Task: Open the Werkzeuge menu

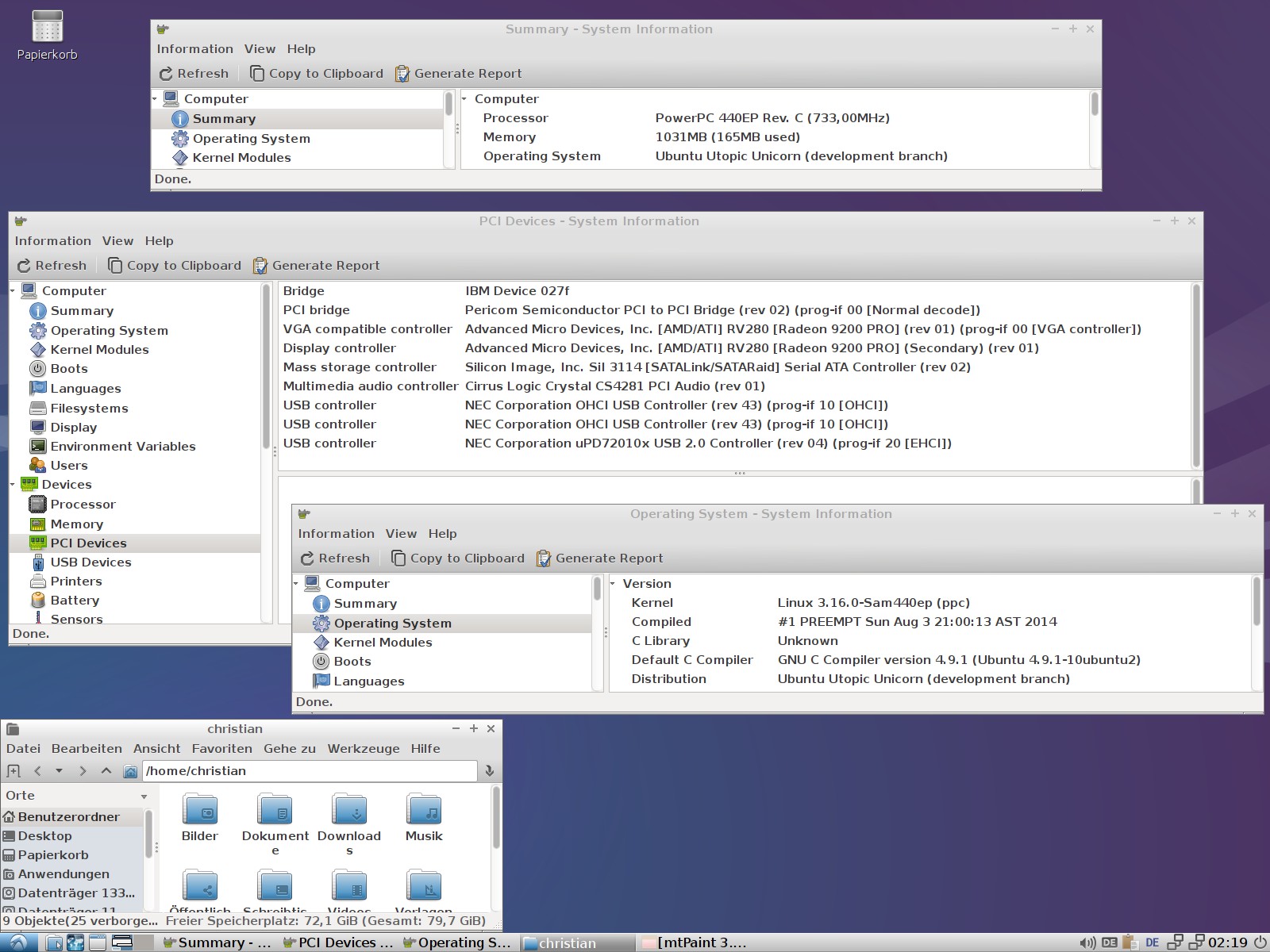Action: pos(364,749)
